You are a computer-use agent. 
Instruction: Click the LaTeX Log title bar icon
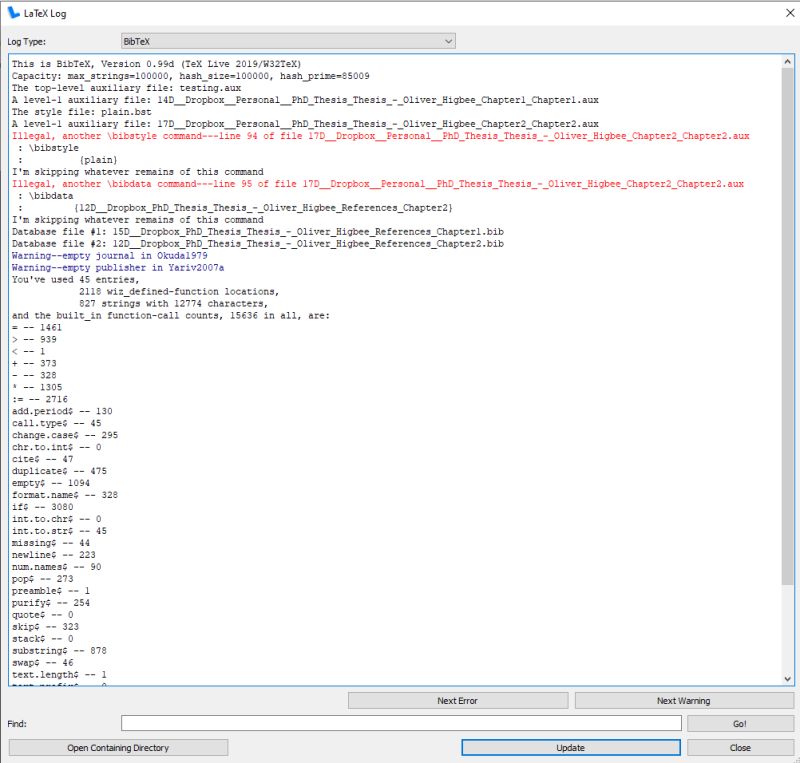coord(12,13)
